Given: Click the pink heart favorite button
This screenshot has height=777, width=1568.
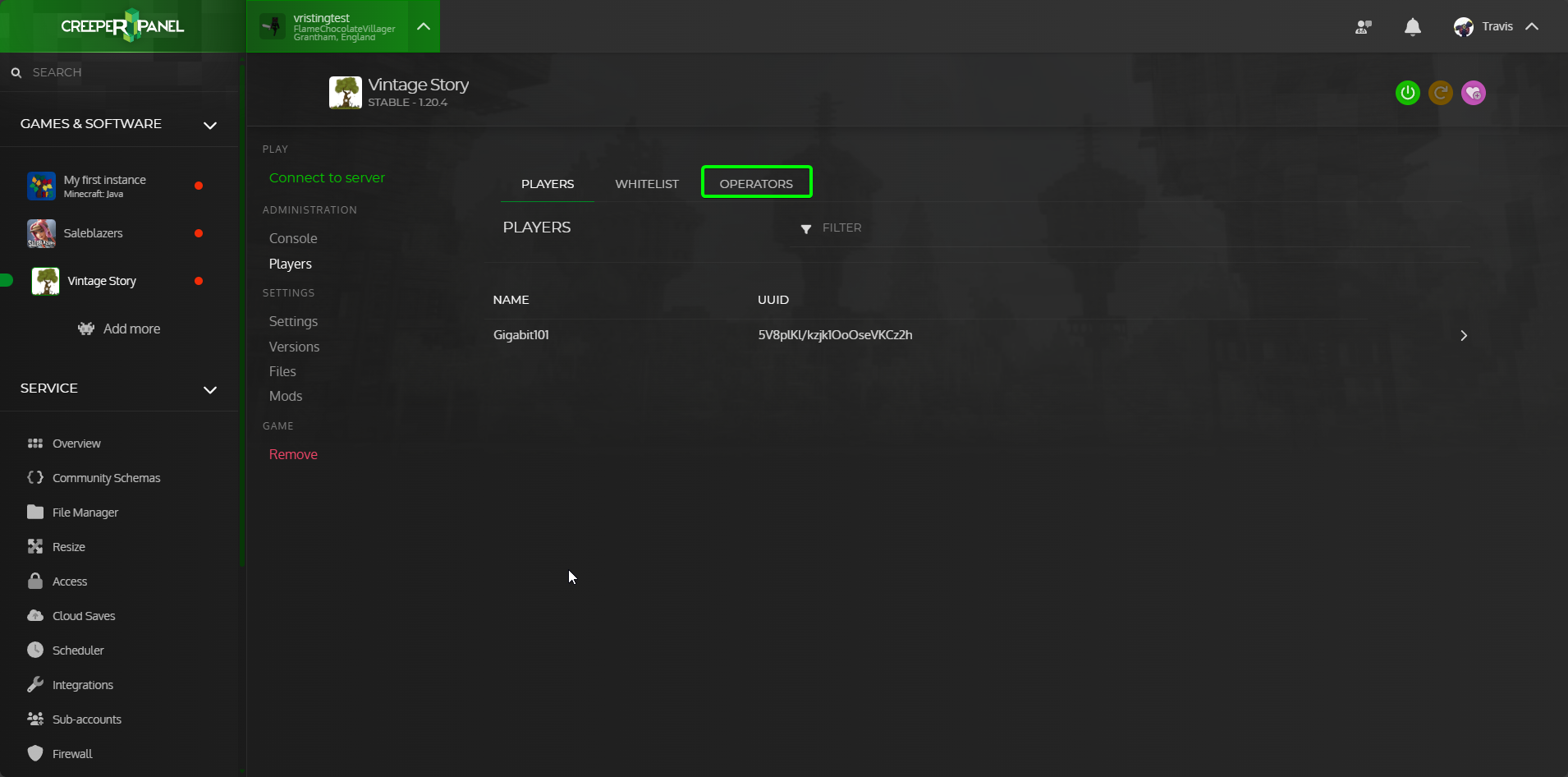Looking at the screenshot, I should tap(1474, 93).
